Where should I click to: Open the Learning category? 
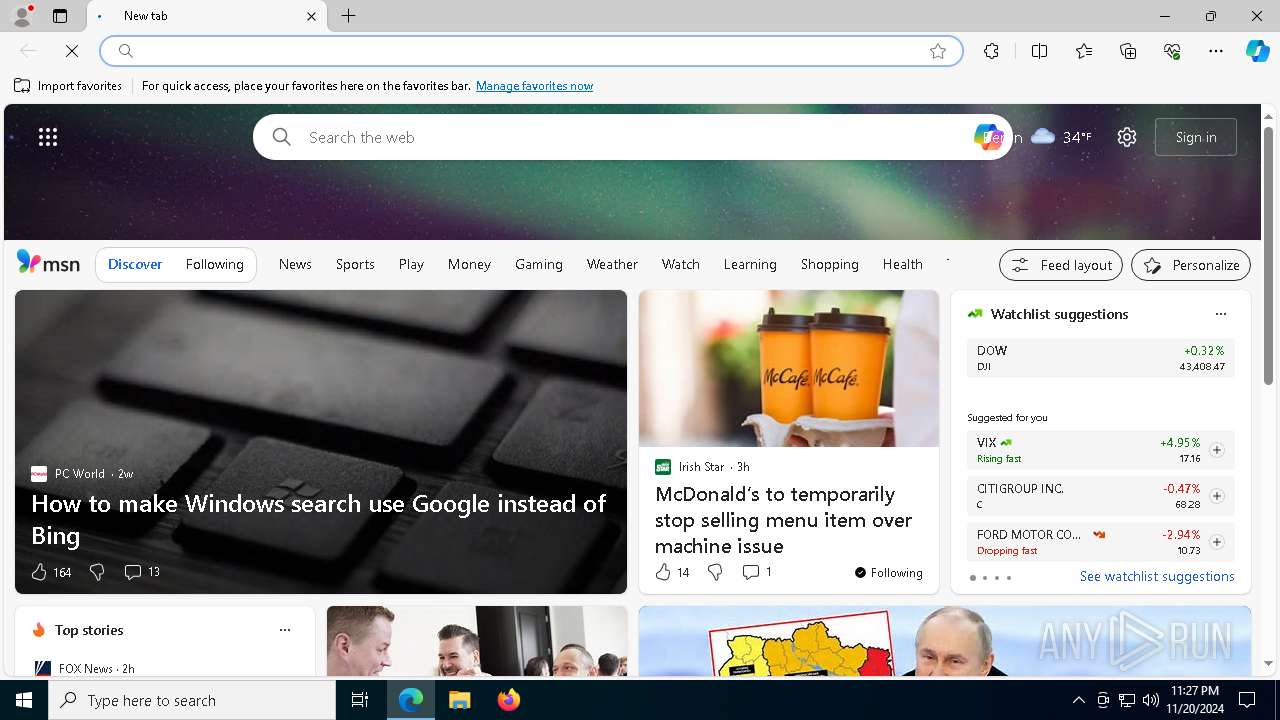(x=750, y=264)
